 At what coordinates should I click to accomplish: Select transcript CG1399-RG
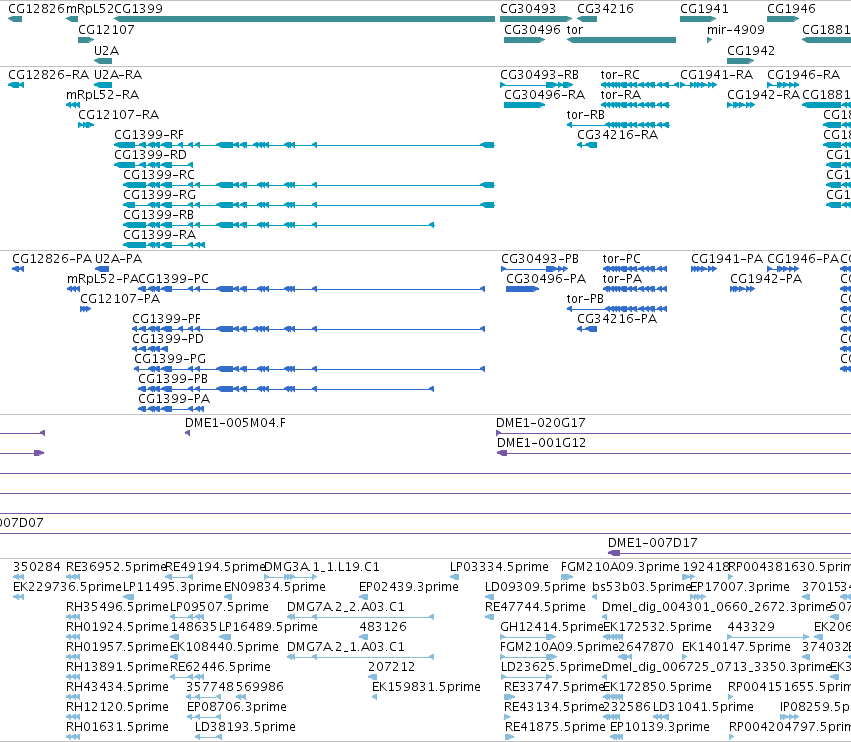point(309,205)
